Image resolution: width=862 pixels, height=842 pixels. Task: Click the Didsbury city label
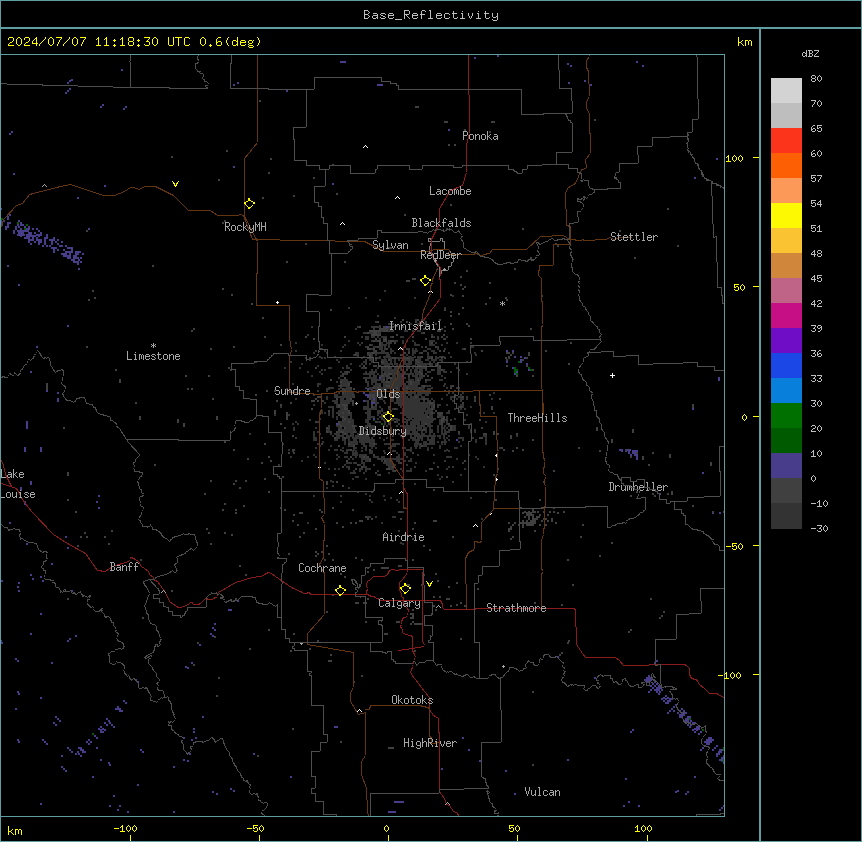(382, 431)
